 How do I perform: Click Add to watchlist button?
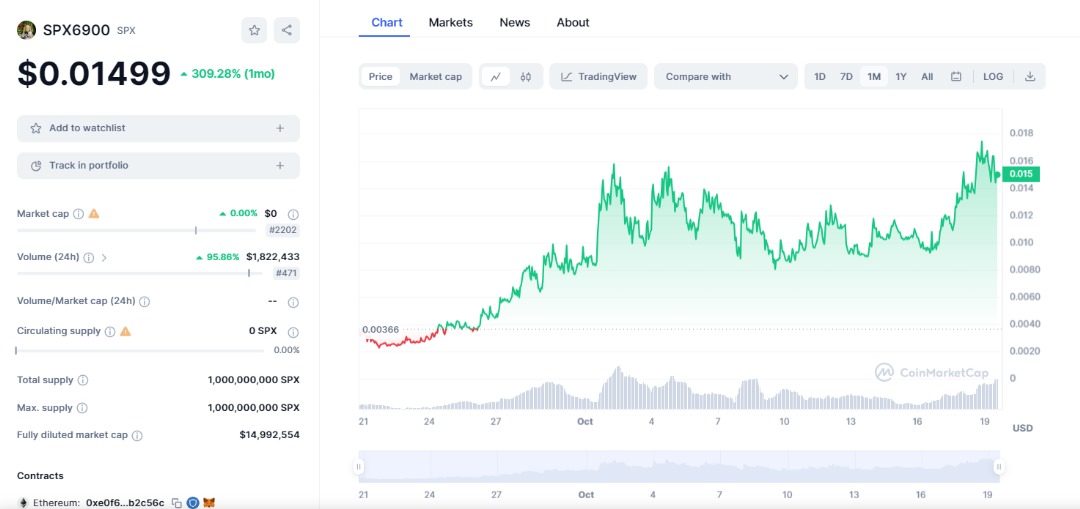[158, 128]
